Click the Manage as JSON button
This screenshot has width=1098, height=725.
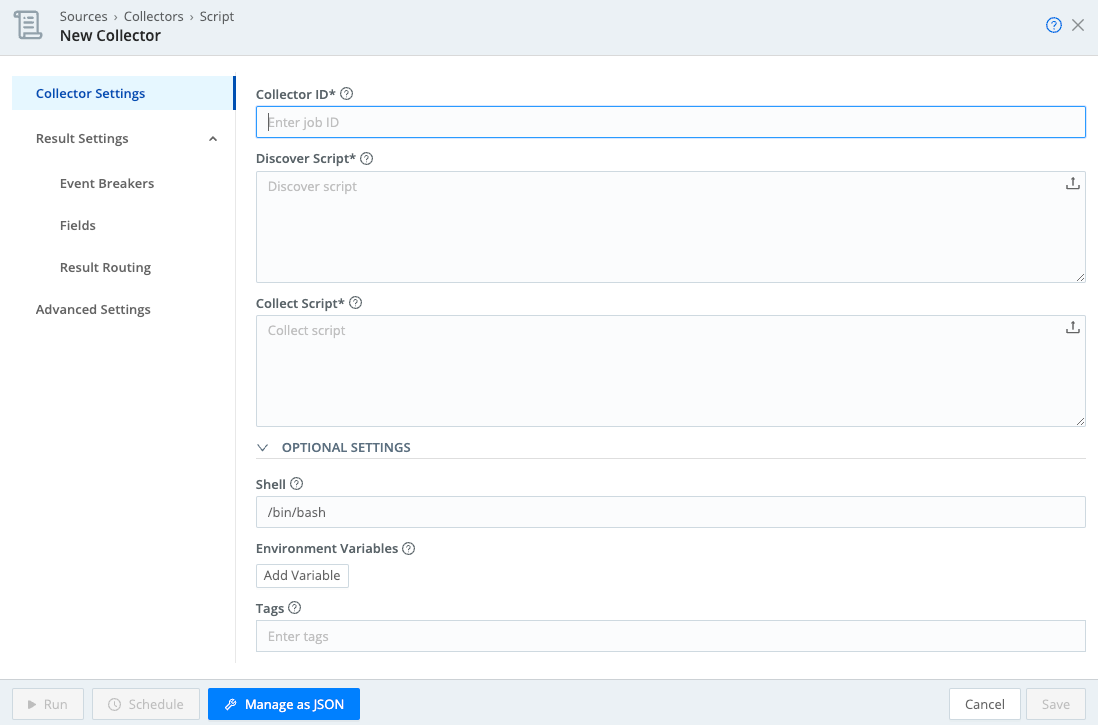pos(283,704)
